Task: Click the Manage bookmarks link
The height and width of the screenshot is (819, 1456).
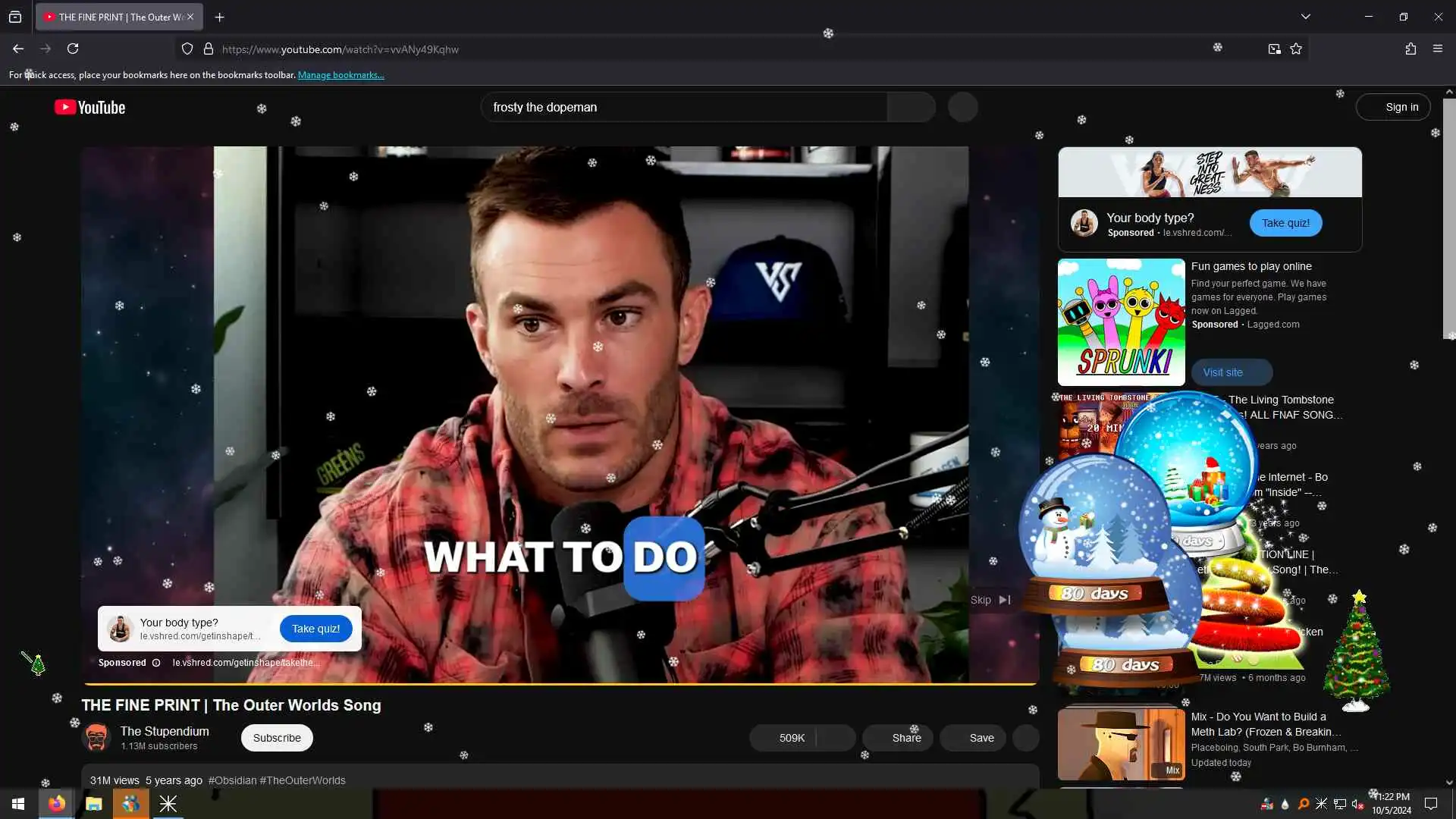Action: click(x=340, y=75)
